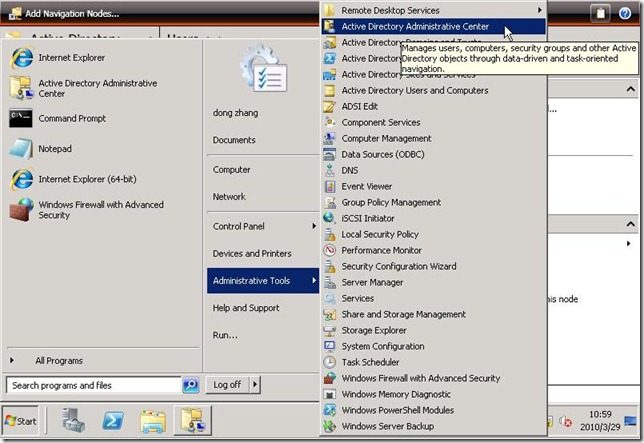The image size is (644, 443).
Task: Select Administrative Tools in Start menu
Action: [263, 281]
